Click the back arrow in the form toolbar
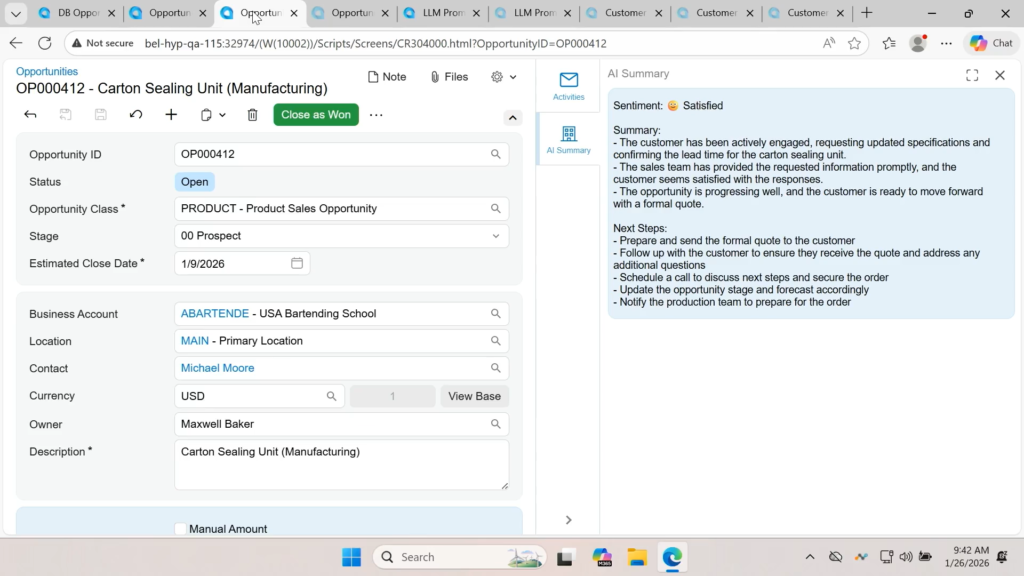The image size is (1024, 576). (30, 115)
